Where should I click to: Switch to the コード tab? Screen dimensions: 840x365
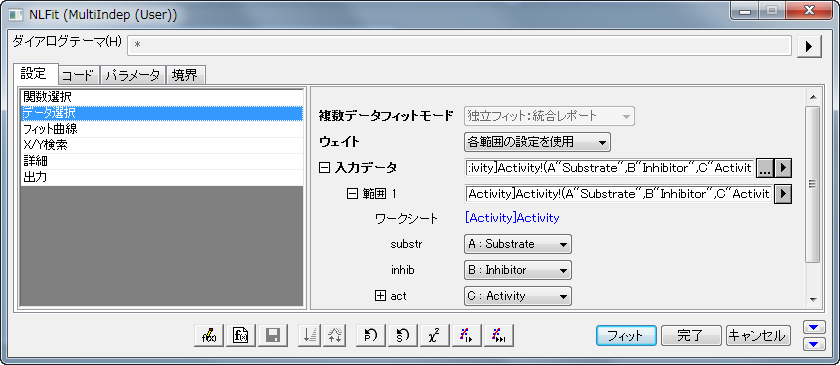(x=79, y=76)
